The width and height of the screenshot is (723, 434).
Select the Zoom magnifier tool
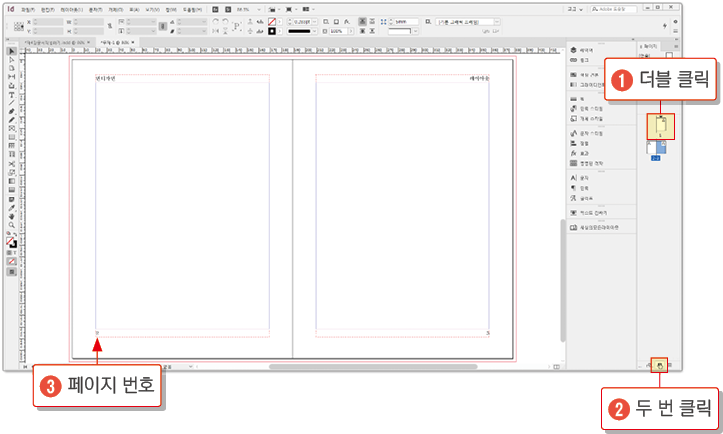pyautogui.click(x=12, y=225)
